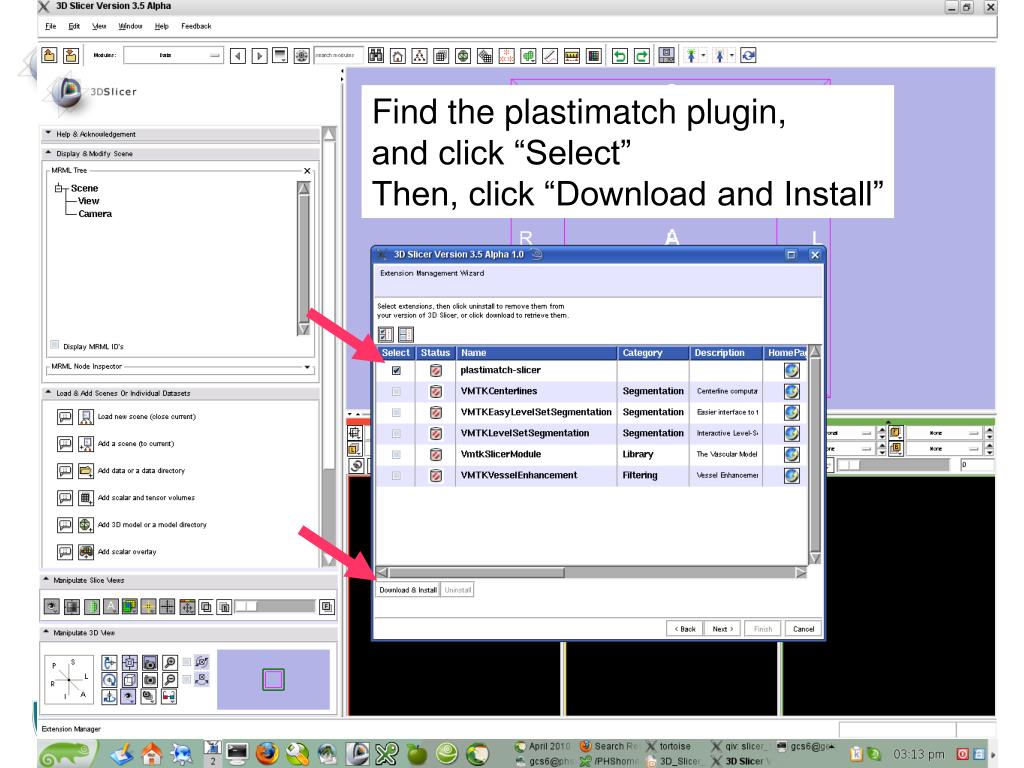Toggle checkbox beside rock icon in 3D View
1024x768 pixels.
coord(187,679)
